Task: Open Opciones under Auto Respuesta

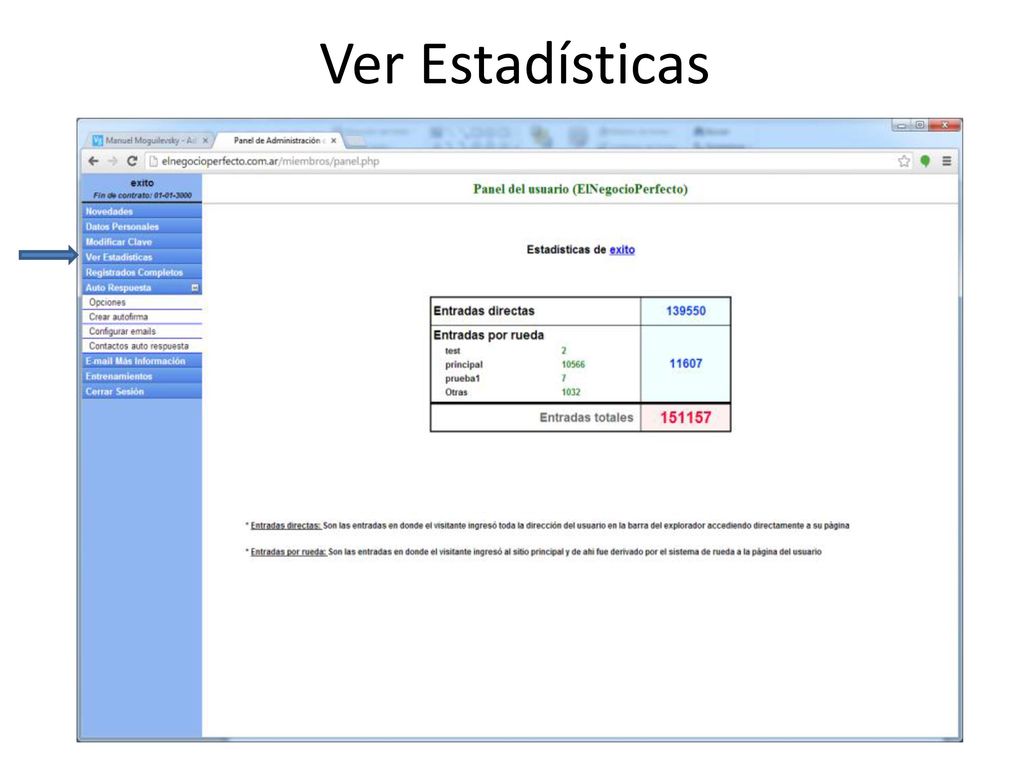Action: pyautogui.click(x=142, y=302)
